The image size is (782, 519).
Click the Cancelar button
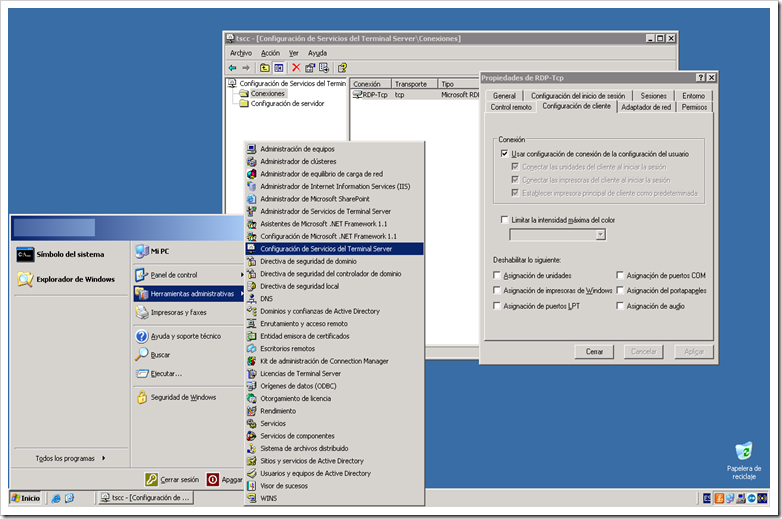643,351
